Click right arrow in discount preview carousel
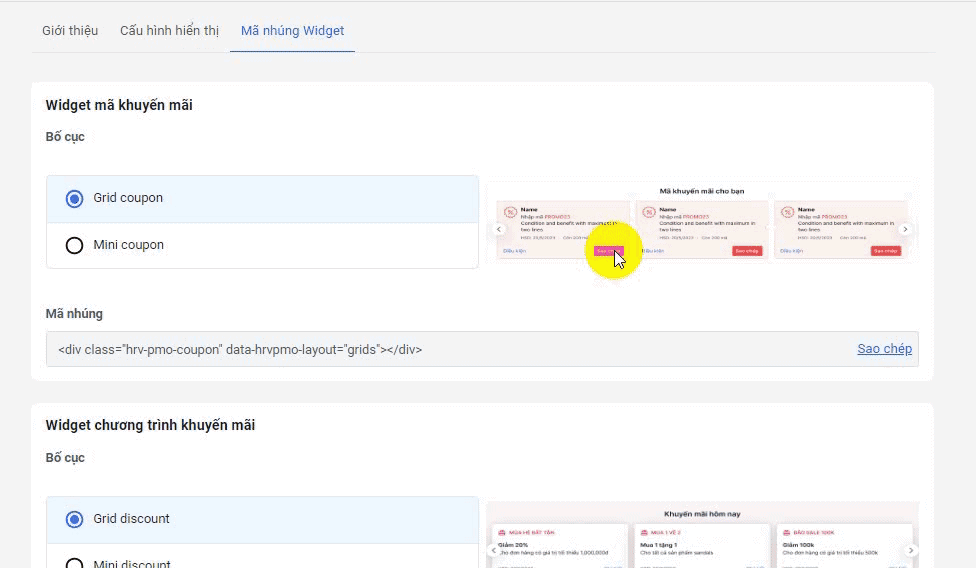976x568 pixels. tap(910, 550)
